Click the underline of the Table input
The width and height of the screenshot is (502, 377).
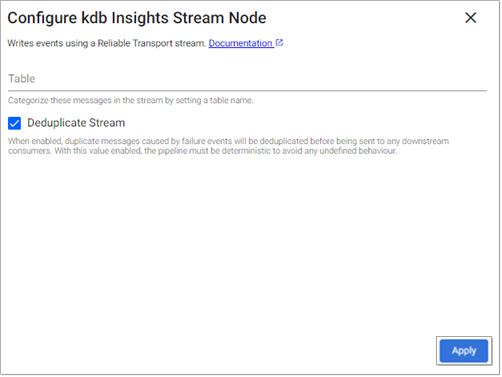(247, 90)
